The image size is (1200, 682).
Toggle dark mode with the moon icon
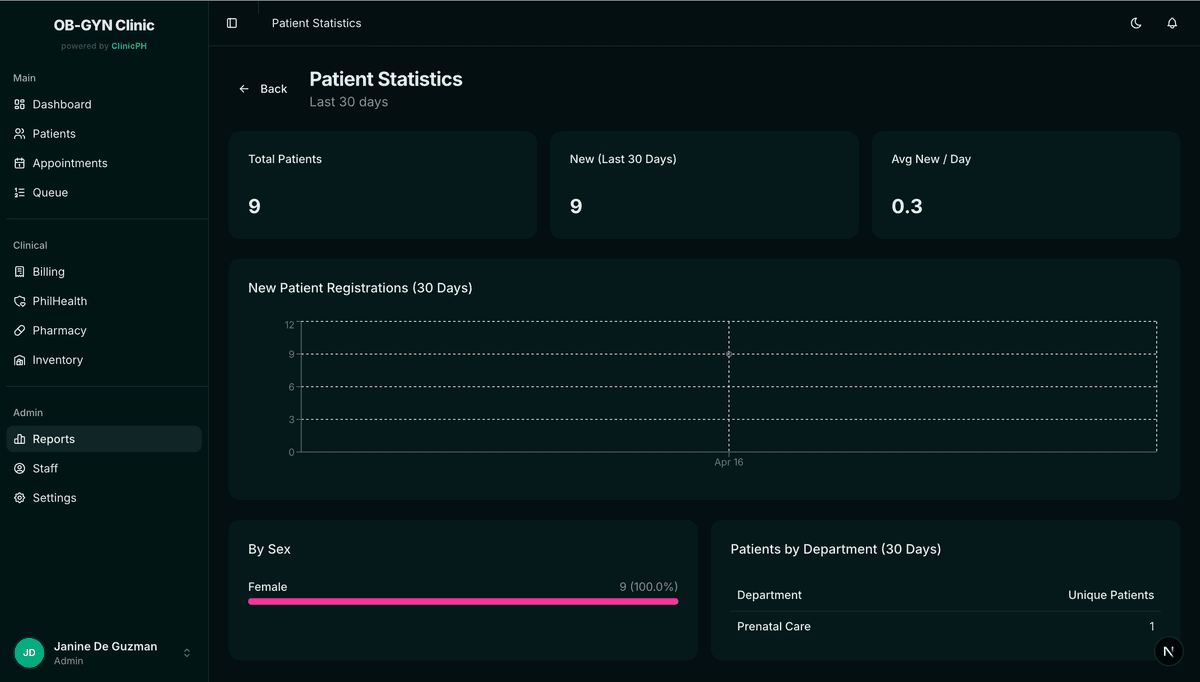point(1136,23)
